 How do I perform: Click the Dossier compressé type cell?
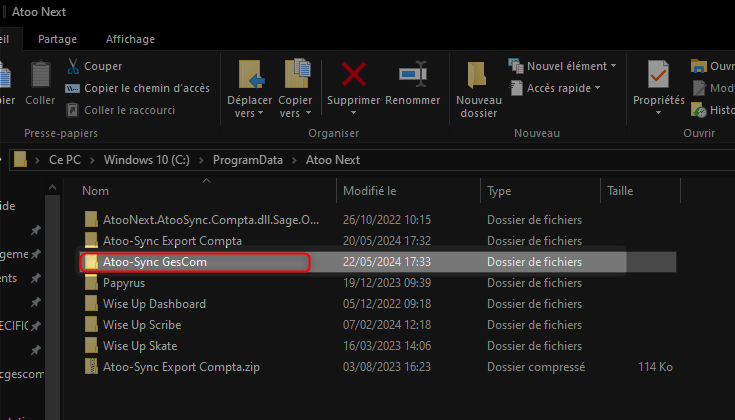point(536,367)
